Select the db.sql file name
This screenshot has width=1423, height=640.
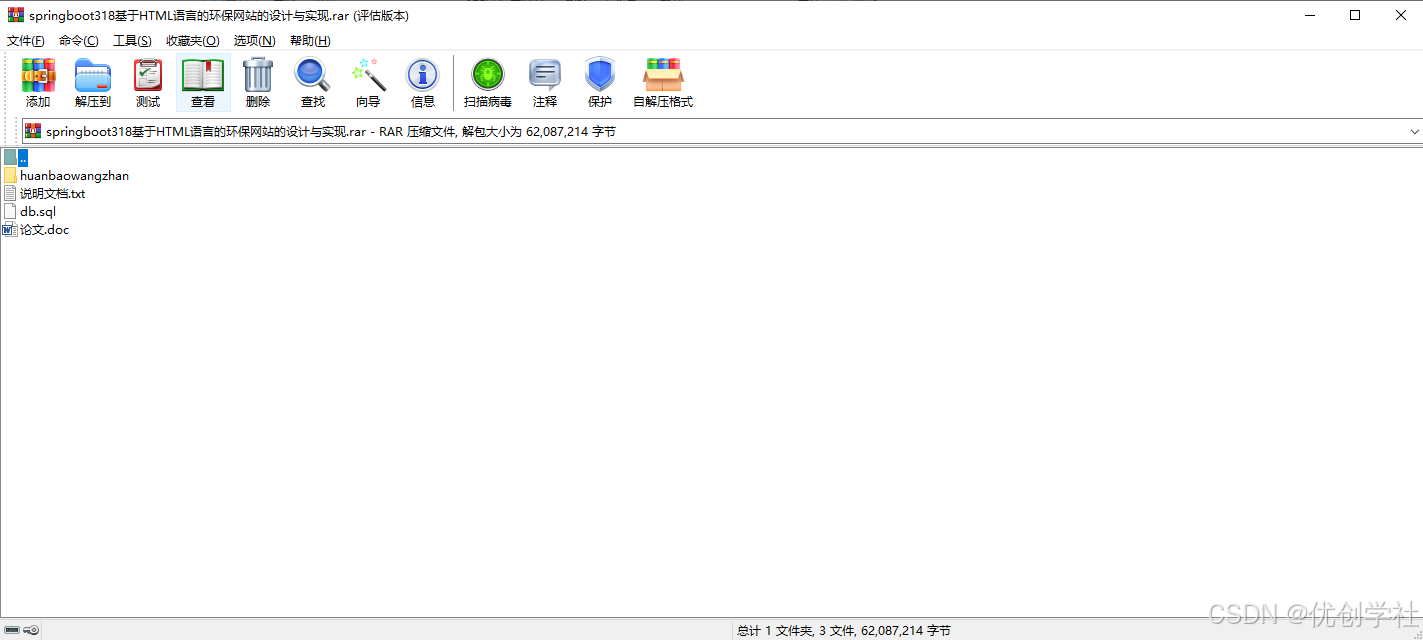[x=38, y=211]
